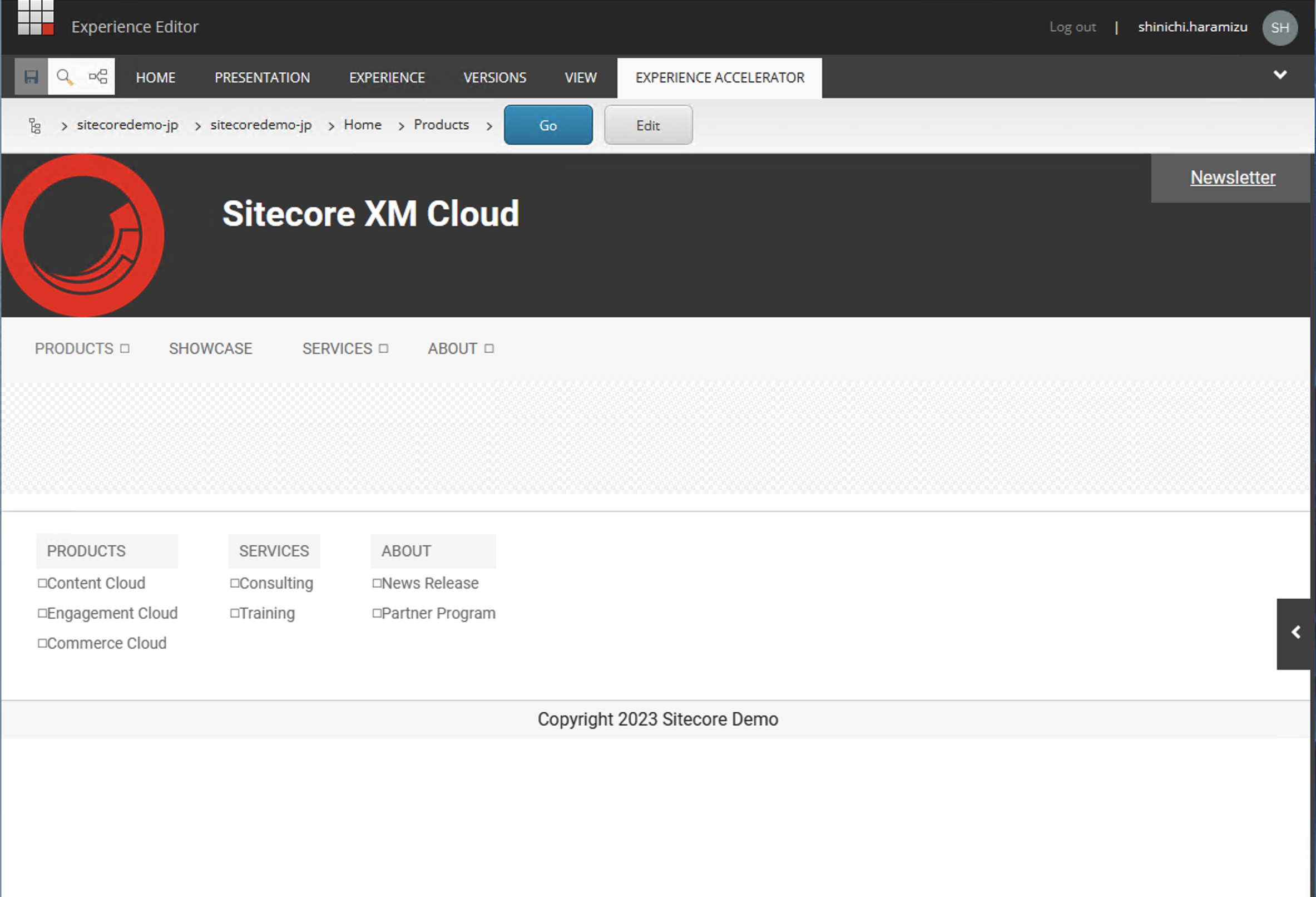
Task: Click the Experience Editor title
Action: [x=135, y=27]
